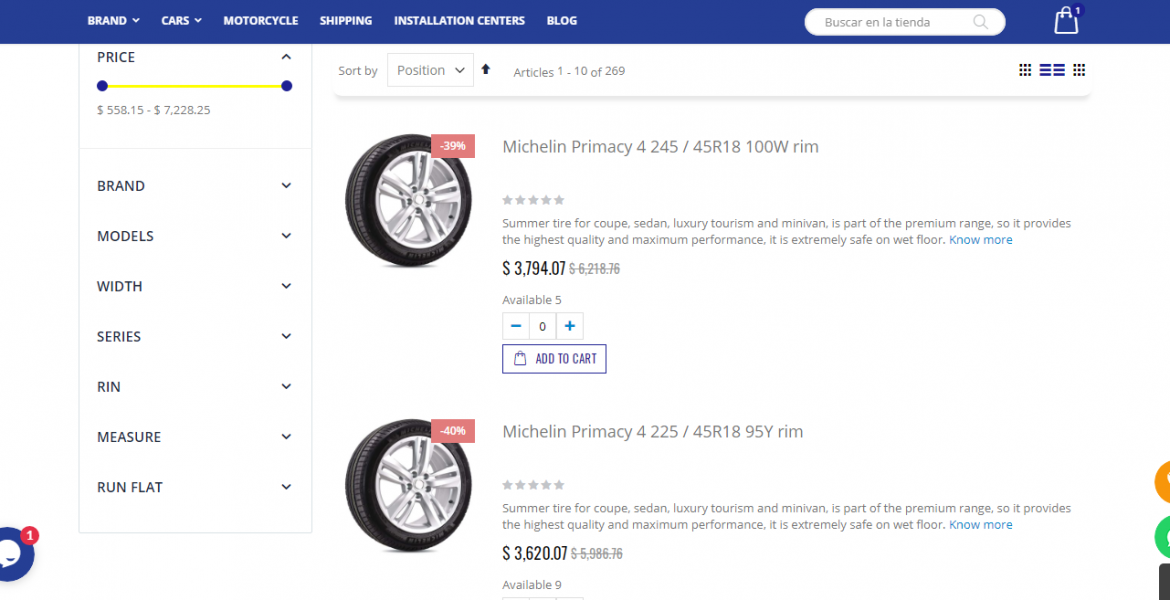Expand the RUN FLAT filter section
1170x600 pixels.
(194, 487)
